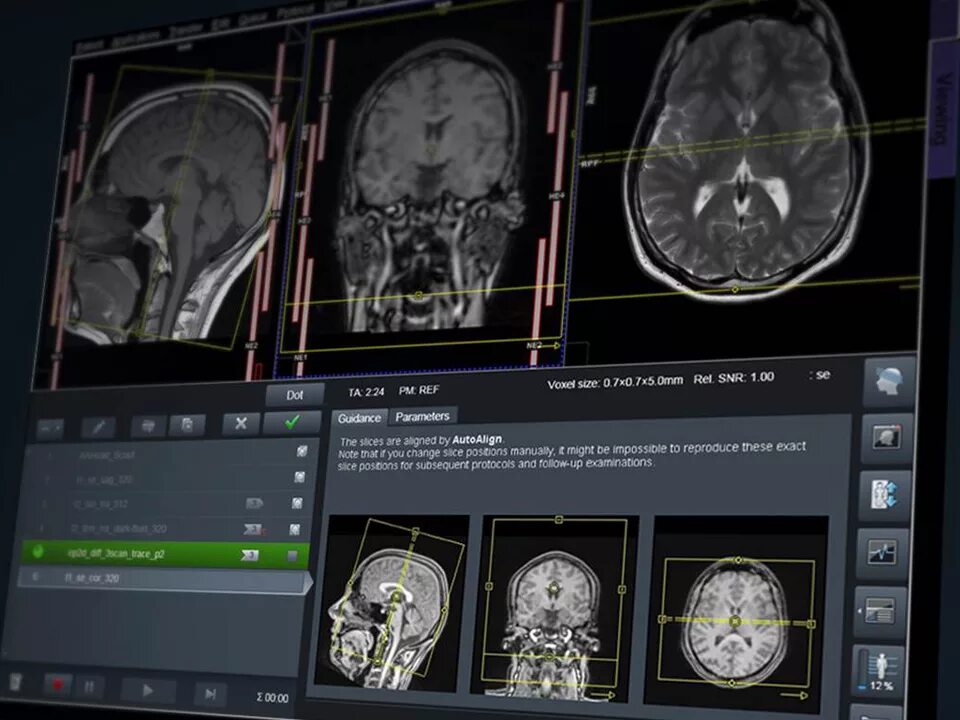Screen dimensions: 960x720
Task: Click the PM: REF label
Action: point(419,390)
